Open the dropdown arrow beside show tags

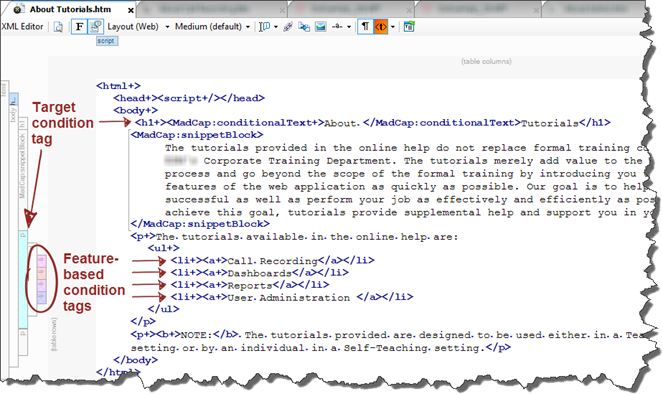click(393, 27)
